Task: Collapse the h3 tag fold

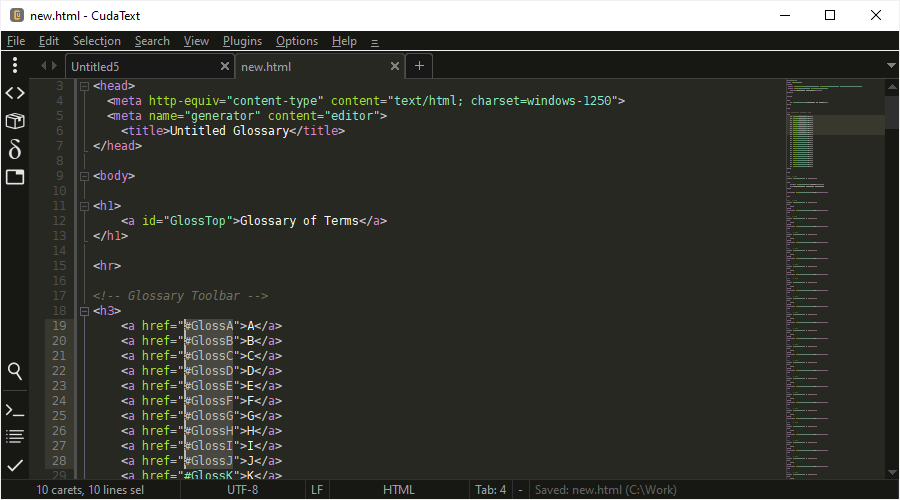Action: [x=84, y=311]
